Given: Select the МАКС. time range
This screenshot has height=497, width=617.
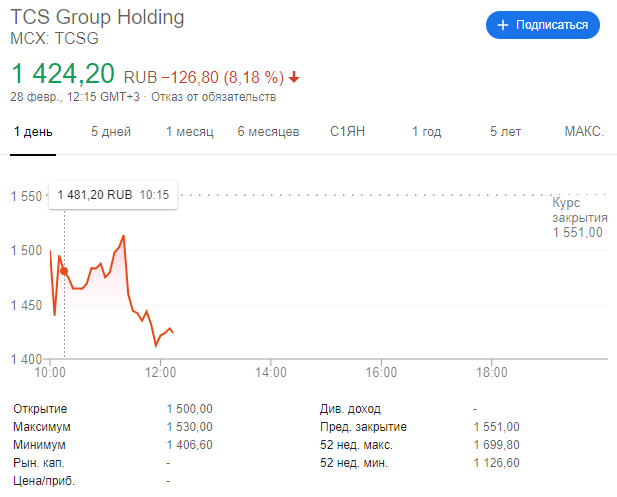Looking at the screenshot, I should pyautogui.click(x=584, y=131).
